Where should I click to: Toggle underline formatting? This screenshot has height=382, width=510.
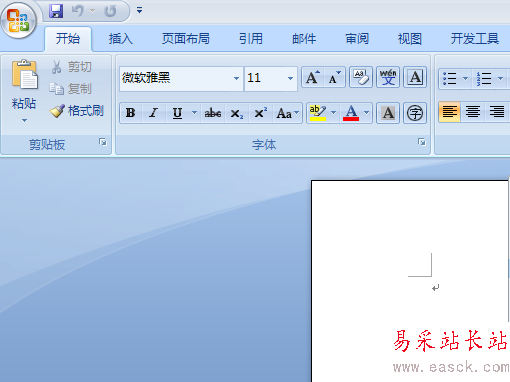(x=177, y=113)
